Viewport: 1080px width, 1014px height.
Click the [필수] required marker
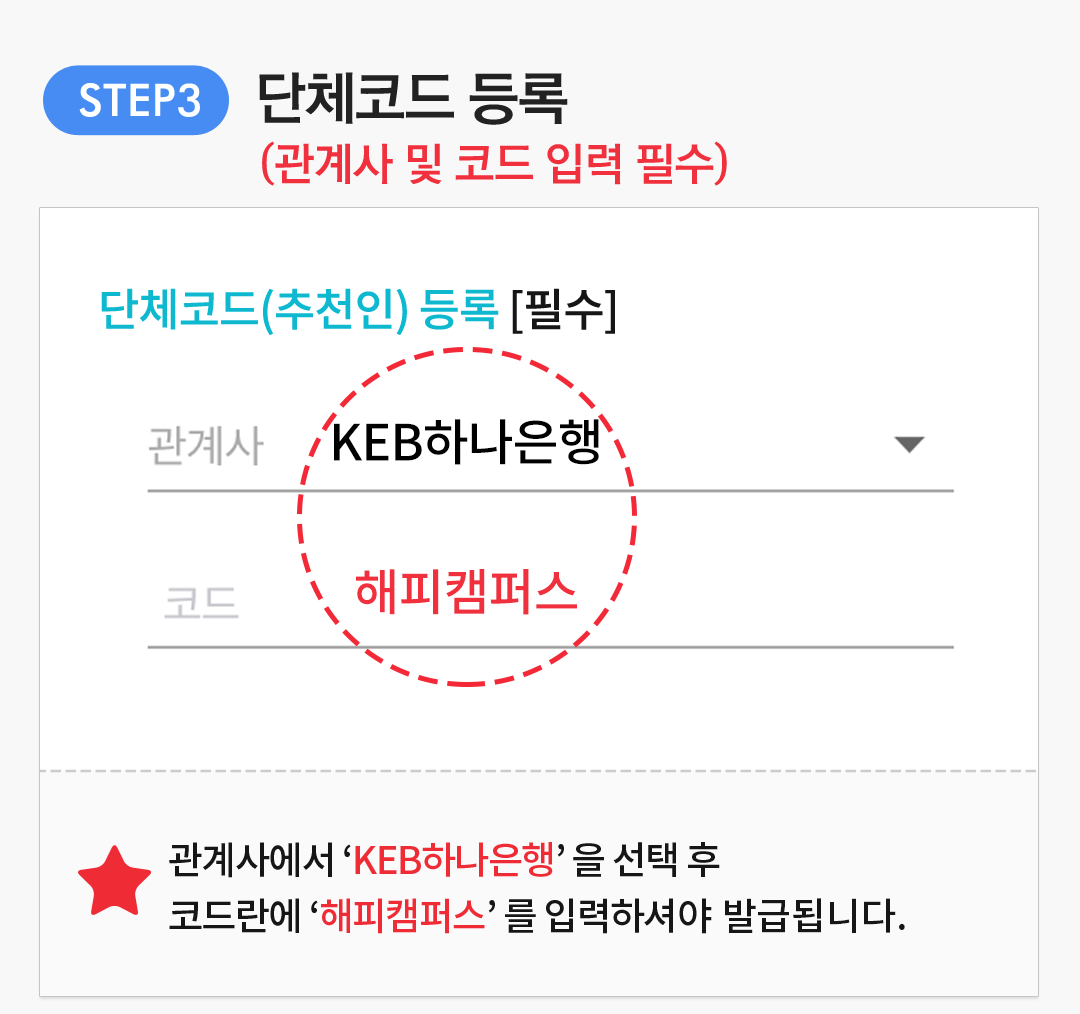[x=563, y=309]
